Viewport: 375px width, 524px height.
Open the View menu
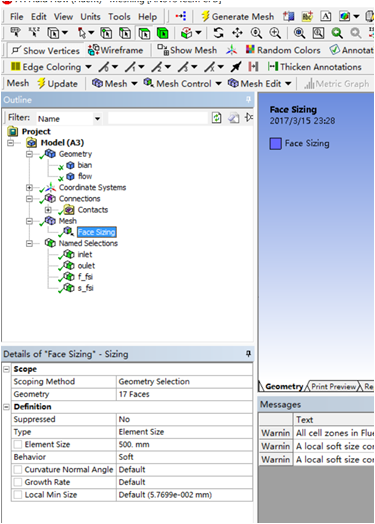point(63,17)
